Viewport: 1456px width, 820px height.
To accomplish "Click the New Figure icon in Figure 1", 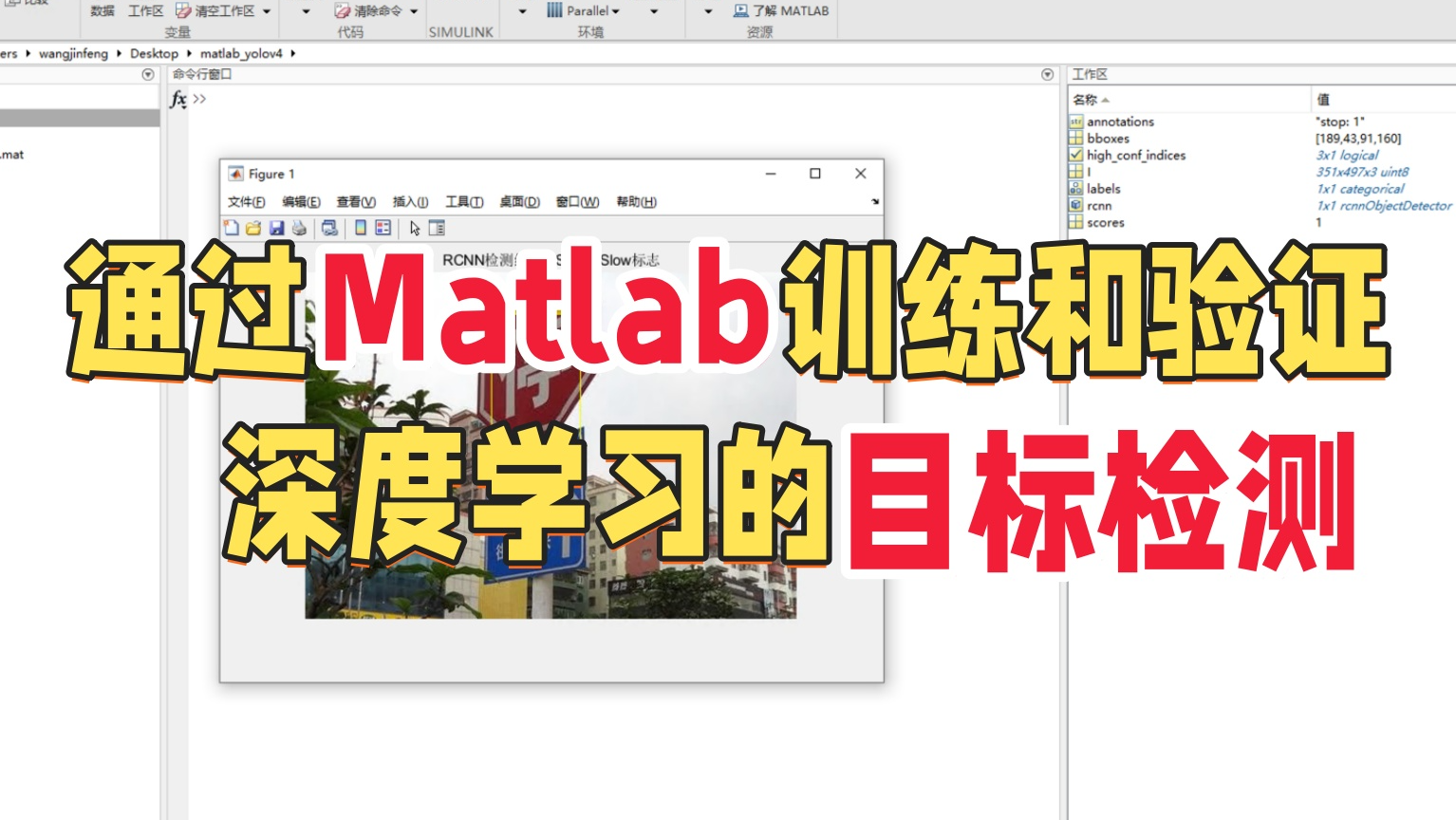I will click(231, 228).
